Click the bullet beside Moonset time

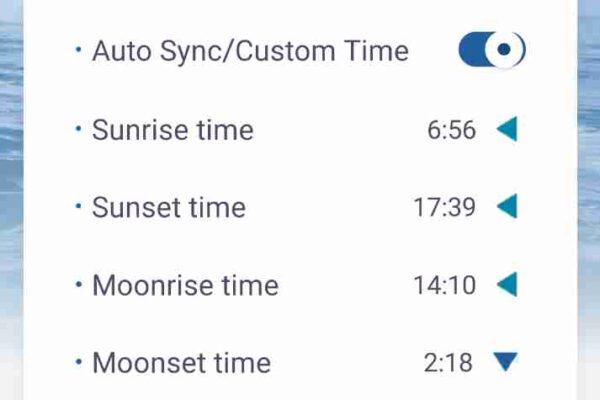coord(78,362)
